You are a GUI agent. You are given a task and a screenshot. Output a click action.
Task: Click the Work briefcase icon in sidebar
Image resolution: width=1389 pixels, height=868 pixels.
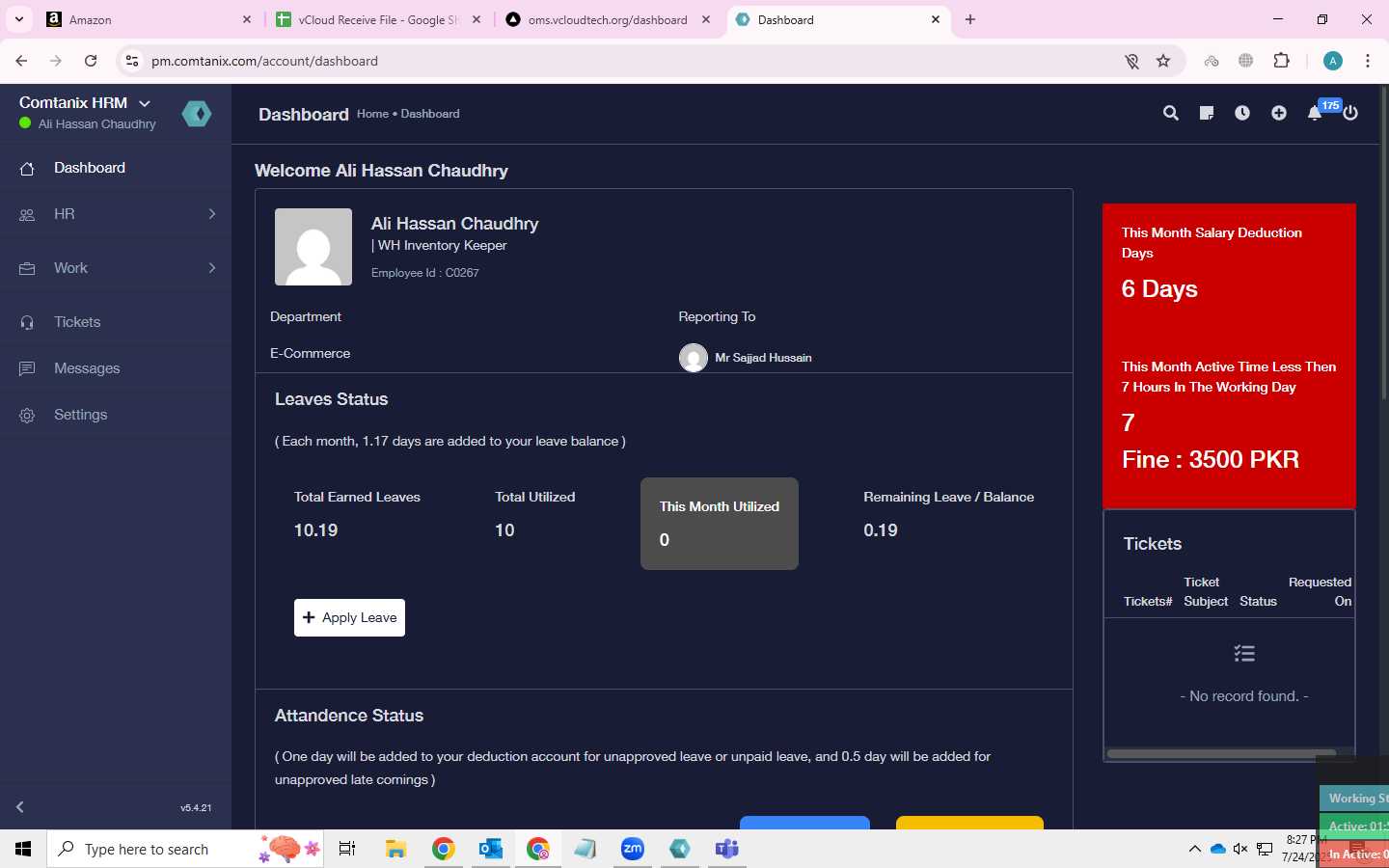click(x=27, y=269)
